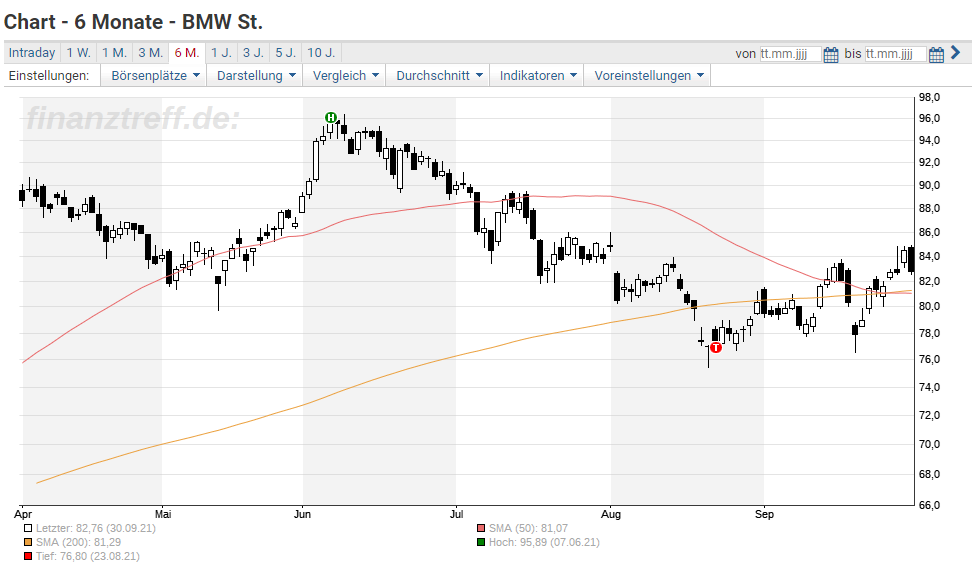Switch to the Intraday tab

[x=32, y=53]
